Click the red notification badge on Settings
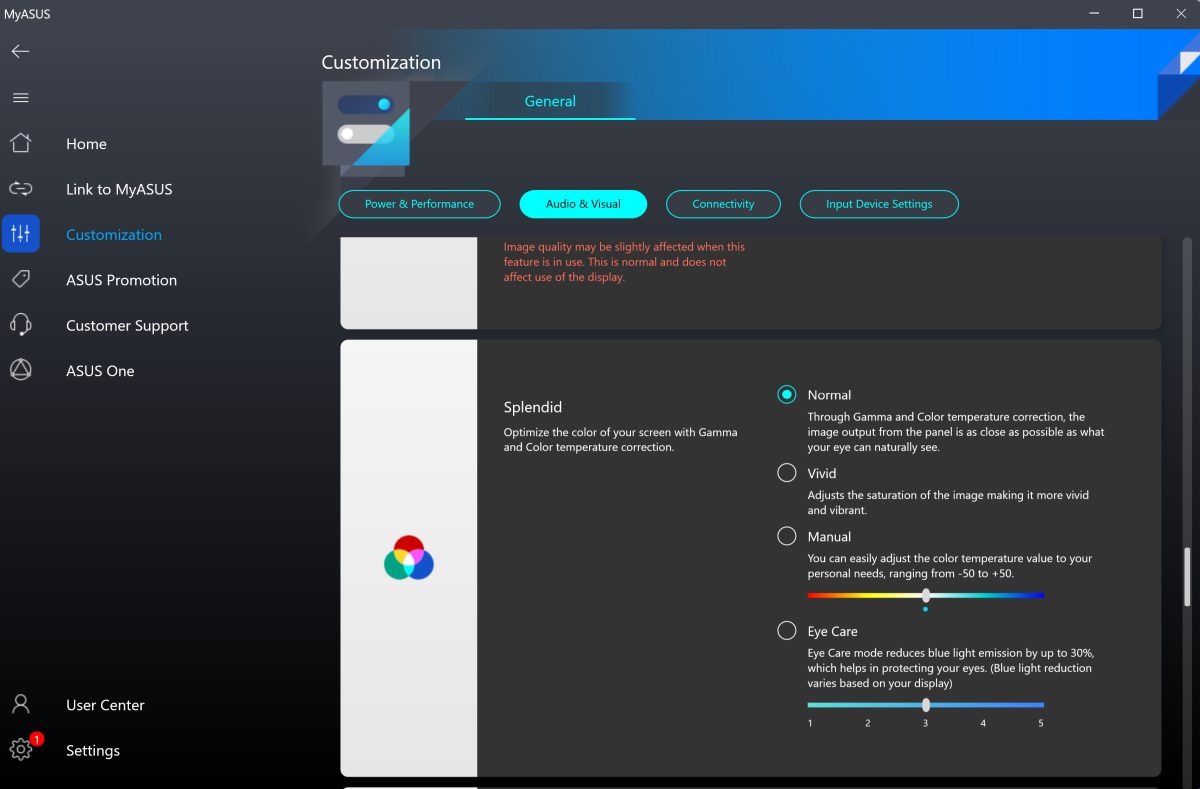This screenshot has width=1200, height=789. coord(37,739)
